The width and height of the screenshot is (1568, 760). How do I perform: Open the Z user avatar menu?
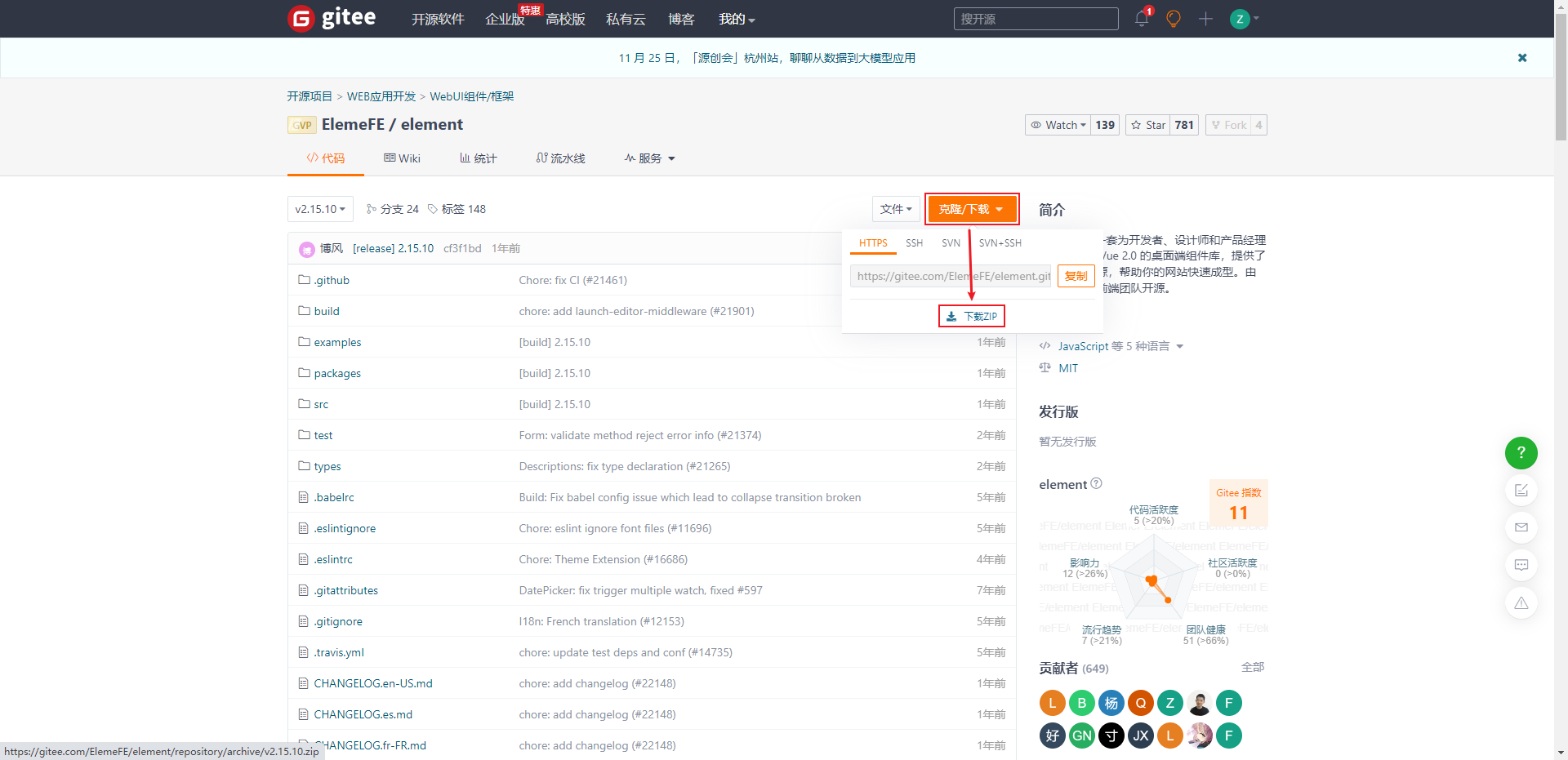pyautogui.click(x=1244, y=19)
